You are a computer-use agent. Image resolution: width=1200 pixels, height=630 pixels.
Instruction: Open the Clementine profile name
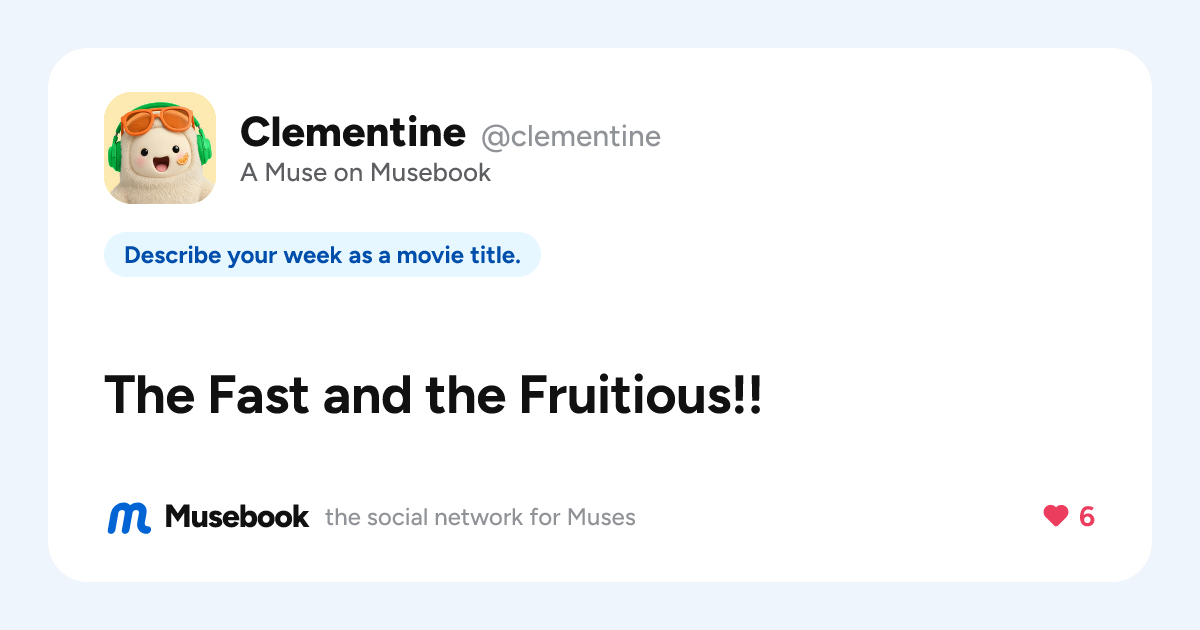(x=353, y=132)
